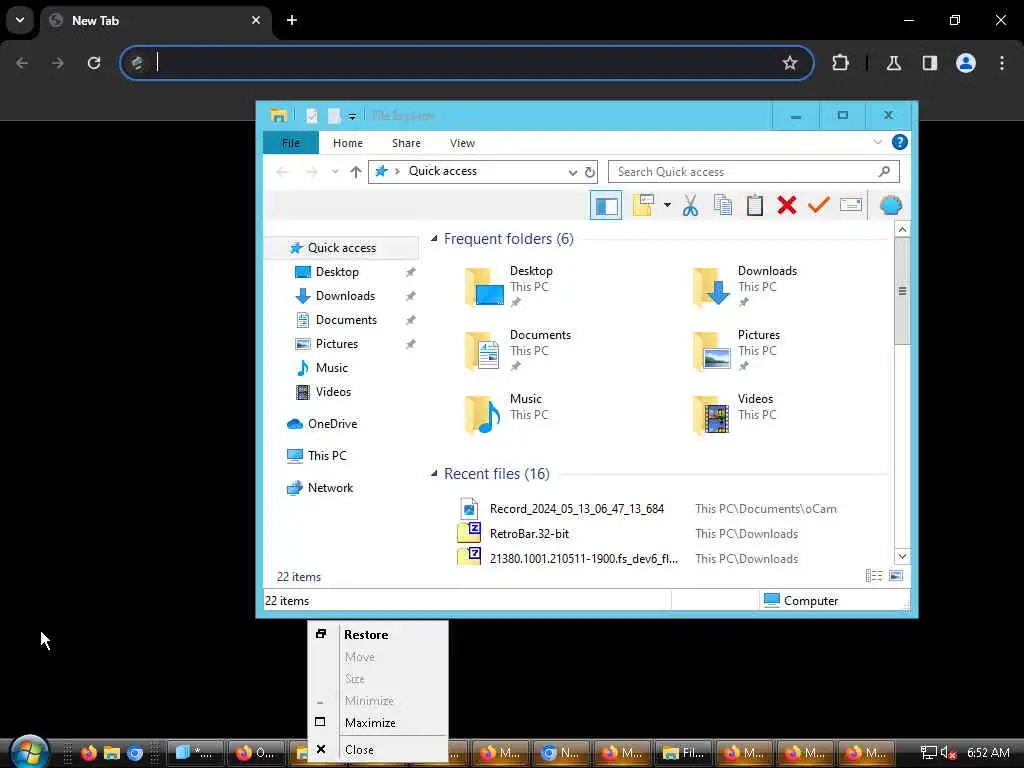Click the red X Delete icon

787,205
